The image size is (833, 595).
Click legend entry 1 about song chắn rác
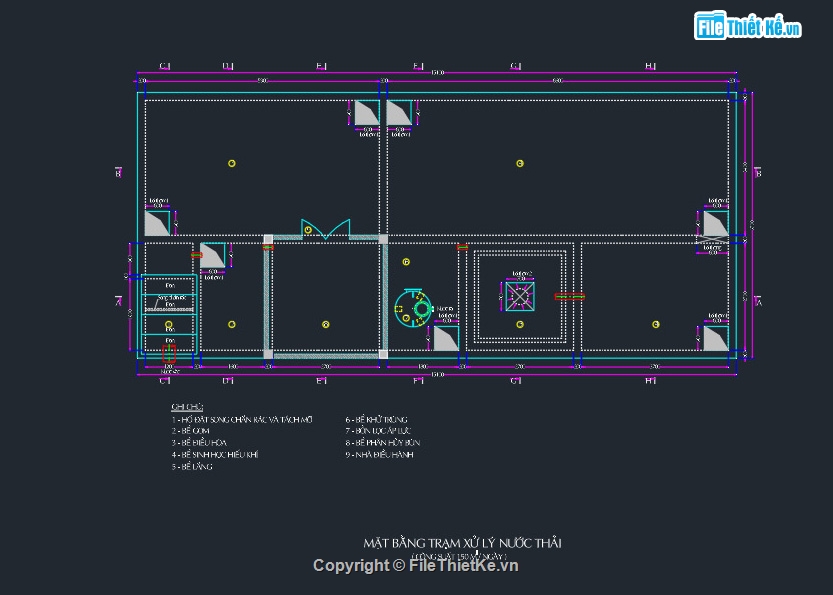(x=242, y=419)
